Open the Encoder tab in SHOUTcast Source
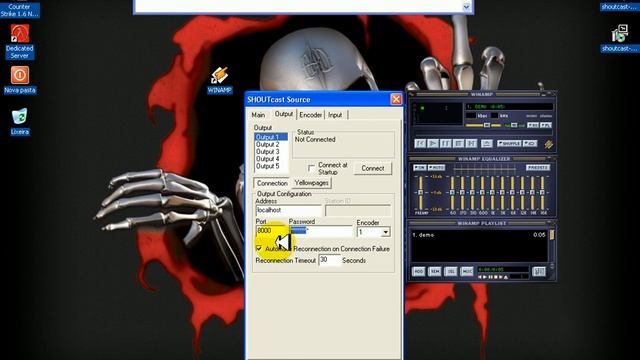The height and width of the screenshot is (360, 640). (x=311, y=115)
